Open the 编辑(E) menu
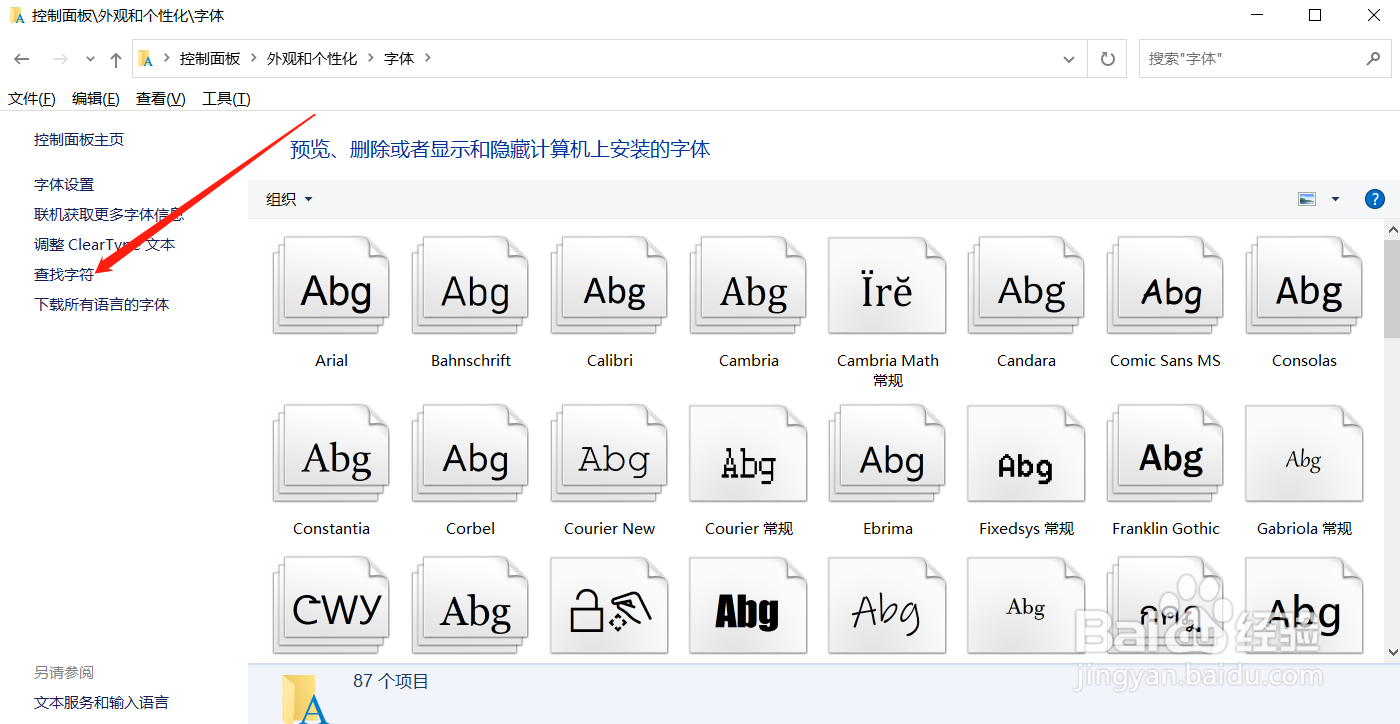The width and height of the screenshot is (1400, 724). coord(96,98)
